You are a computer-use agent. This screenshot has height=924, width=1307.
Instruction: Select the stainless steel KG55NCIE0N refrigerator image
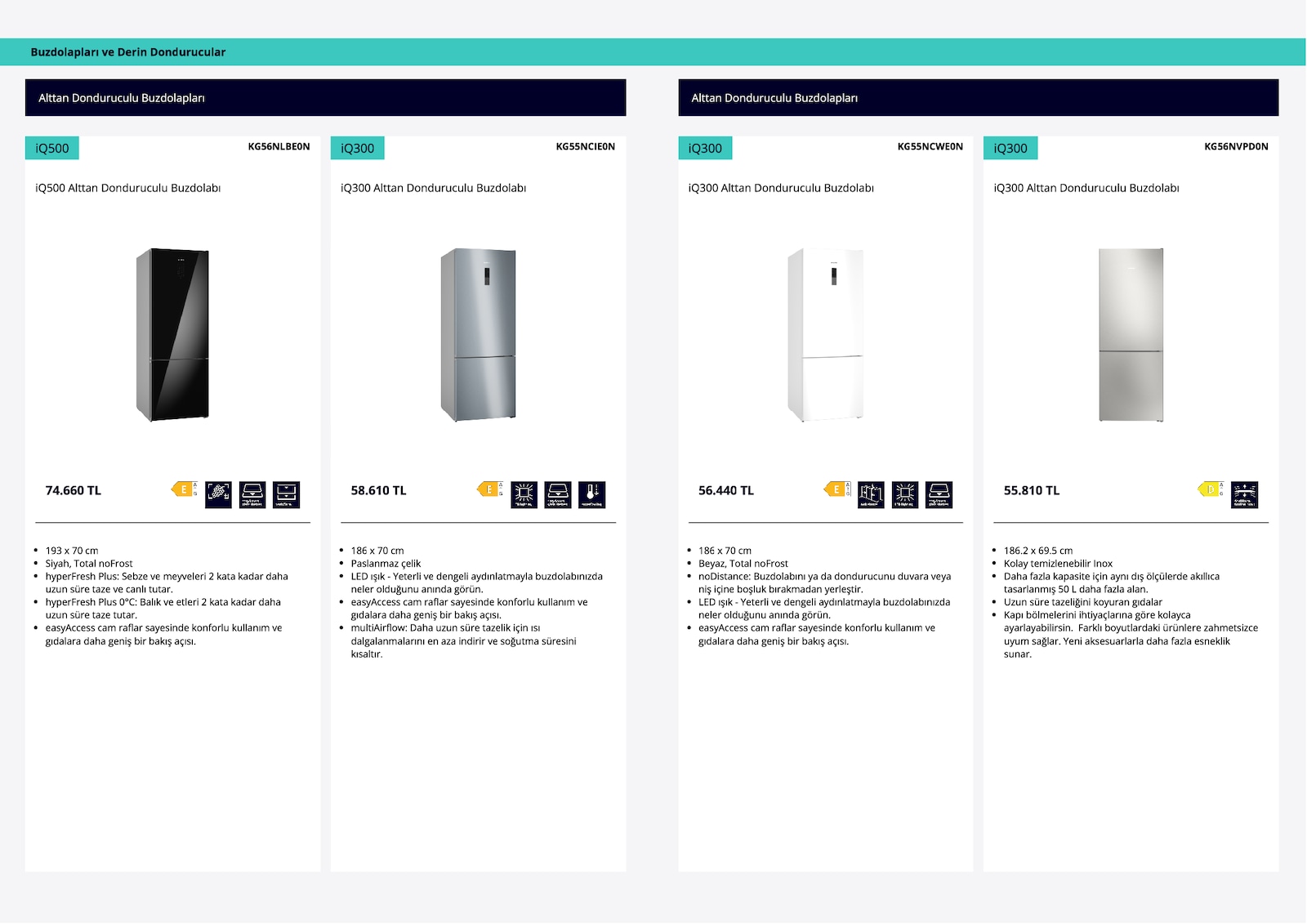(x=479, y=335)
